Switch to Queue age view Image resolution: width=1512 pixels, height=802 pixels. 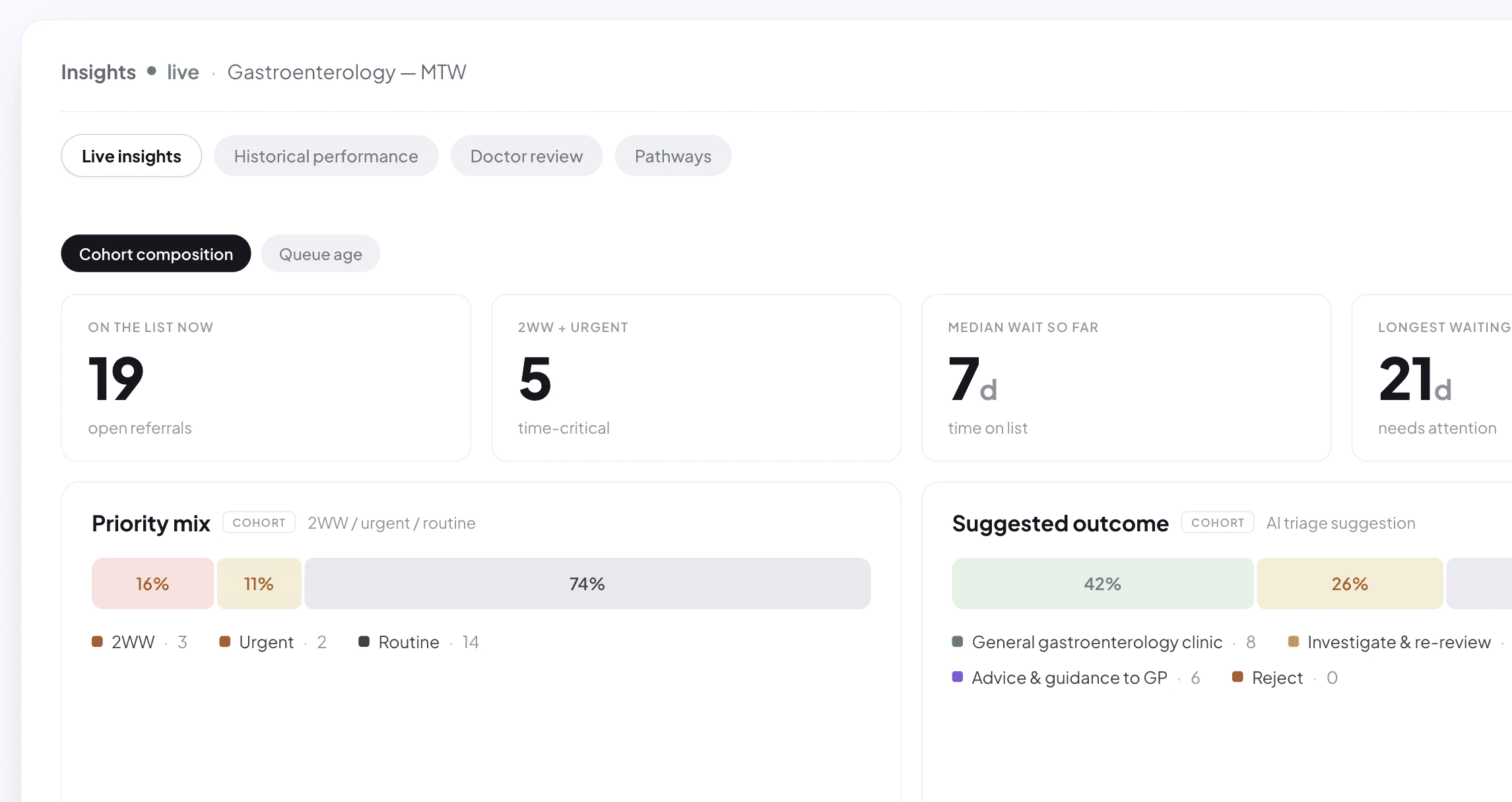(x=321, y=253)
